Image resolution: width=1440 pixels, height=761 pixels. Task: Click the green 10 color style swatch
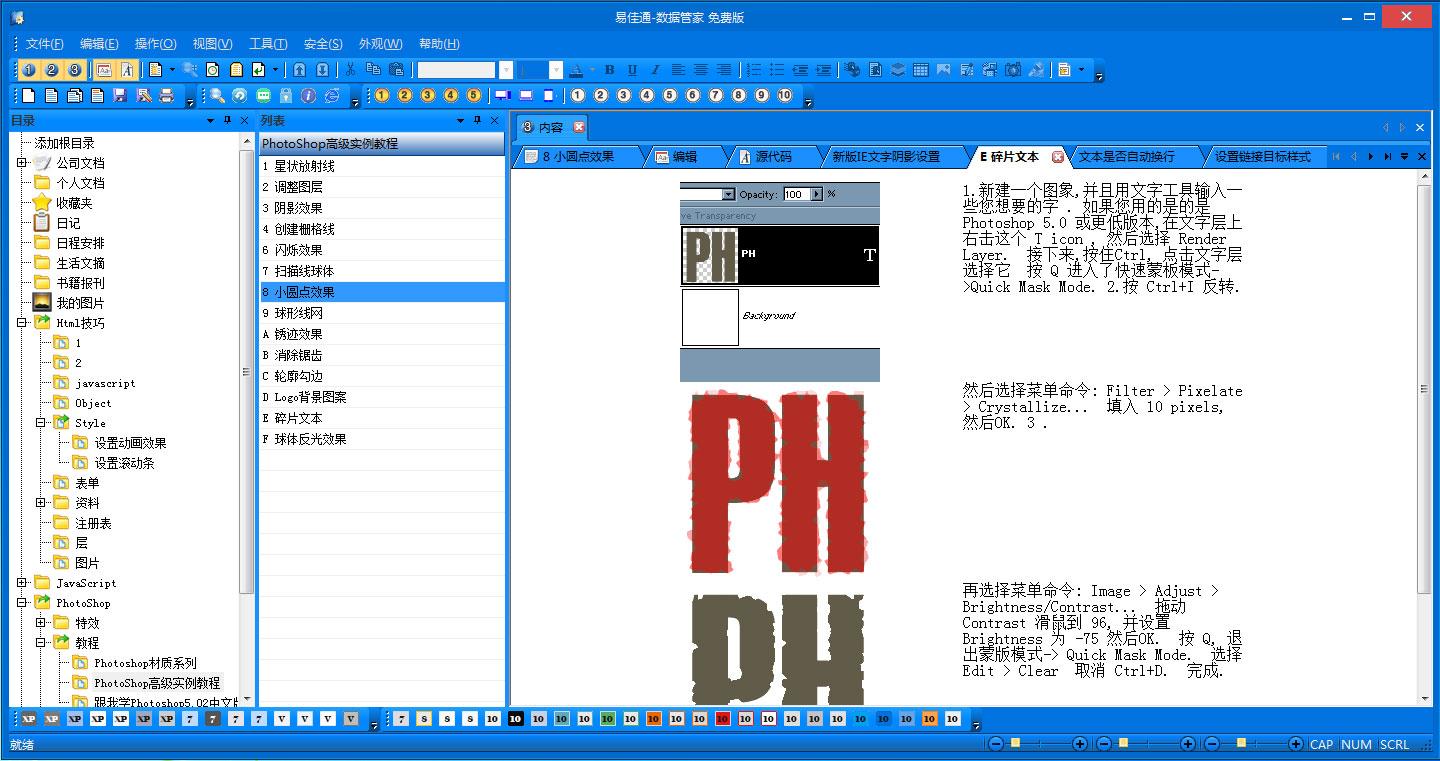pyautogui.click(x=607, y=719)
